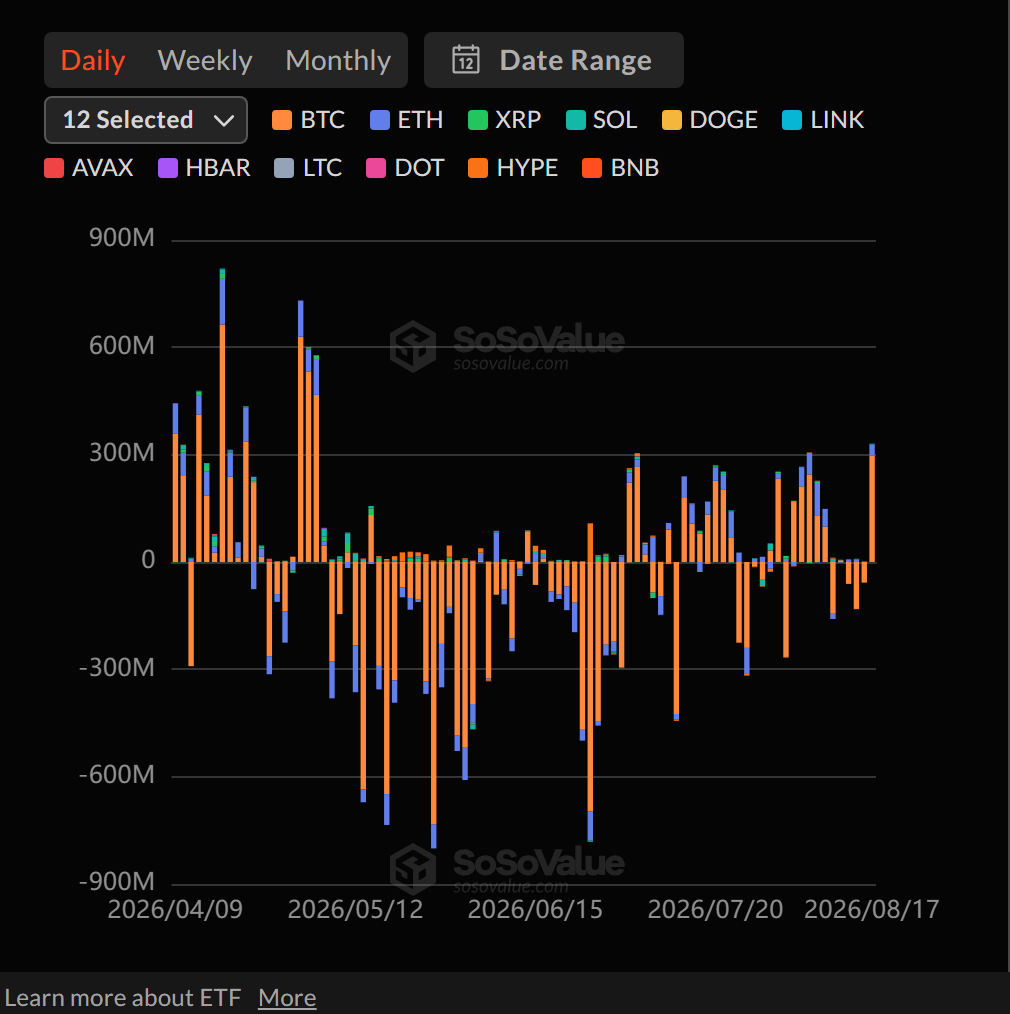Click the orange HYPE color swatch
Screen dimensions: 1010x1014
(478, 168)
